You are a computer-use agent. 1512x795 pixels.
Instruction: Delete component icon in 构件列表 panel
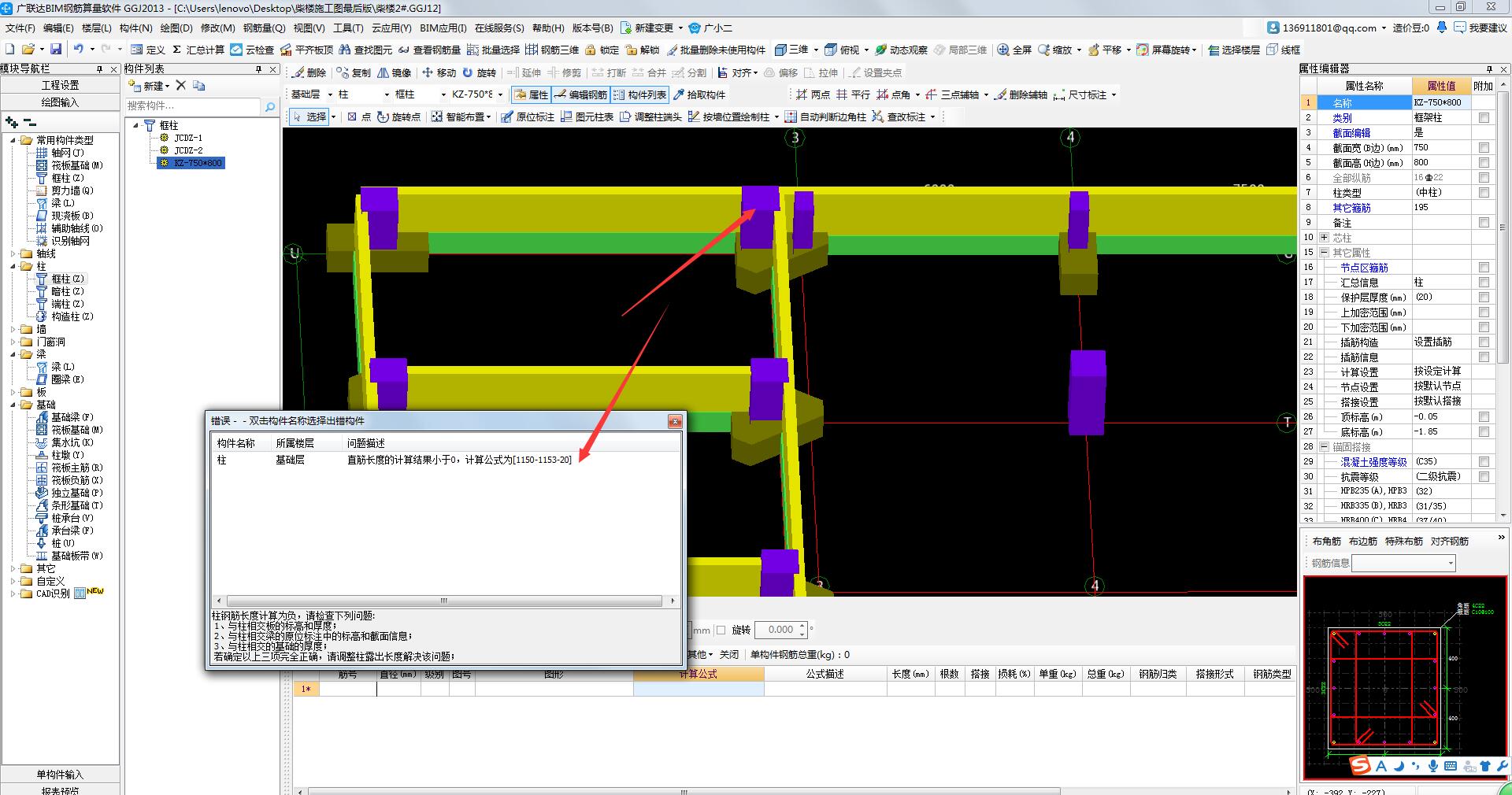(x=181, y=85)
